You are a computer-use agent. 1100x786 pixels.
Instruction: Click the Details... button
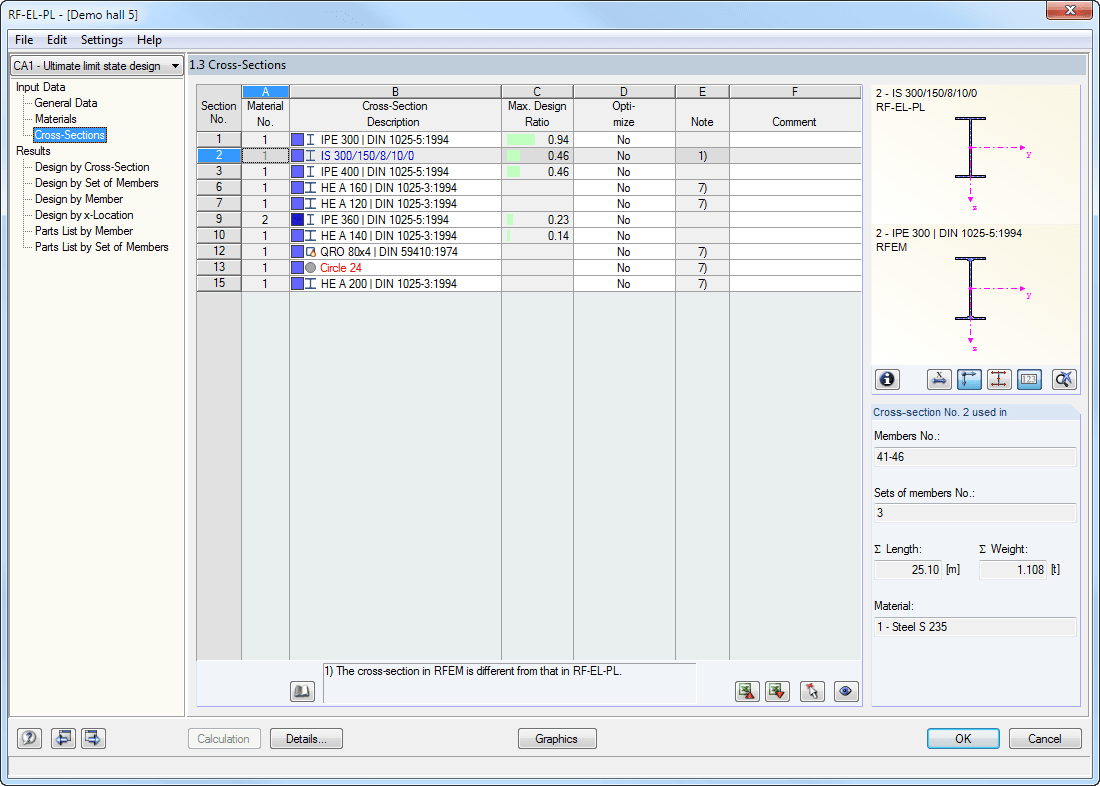click(307, 738)
